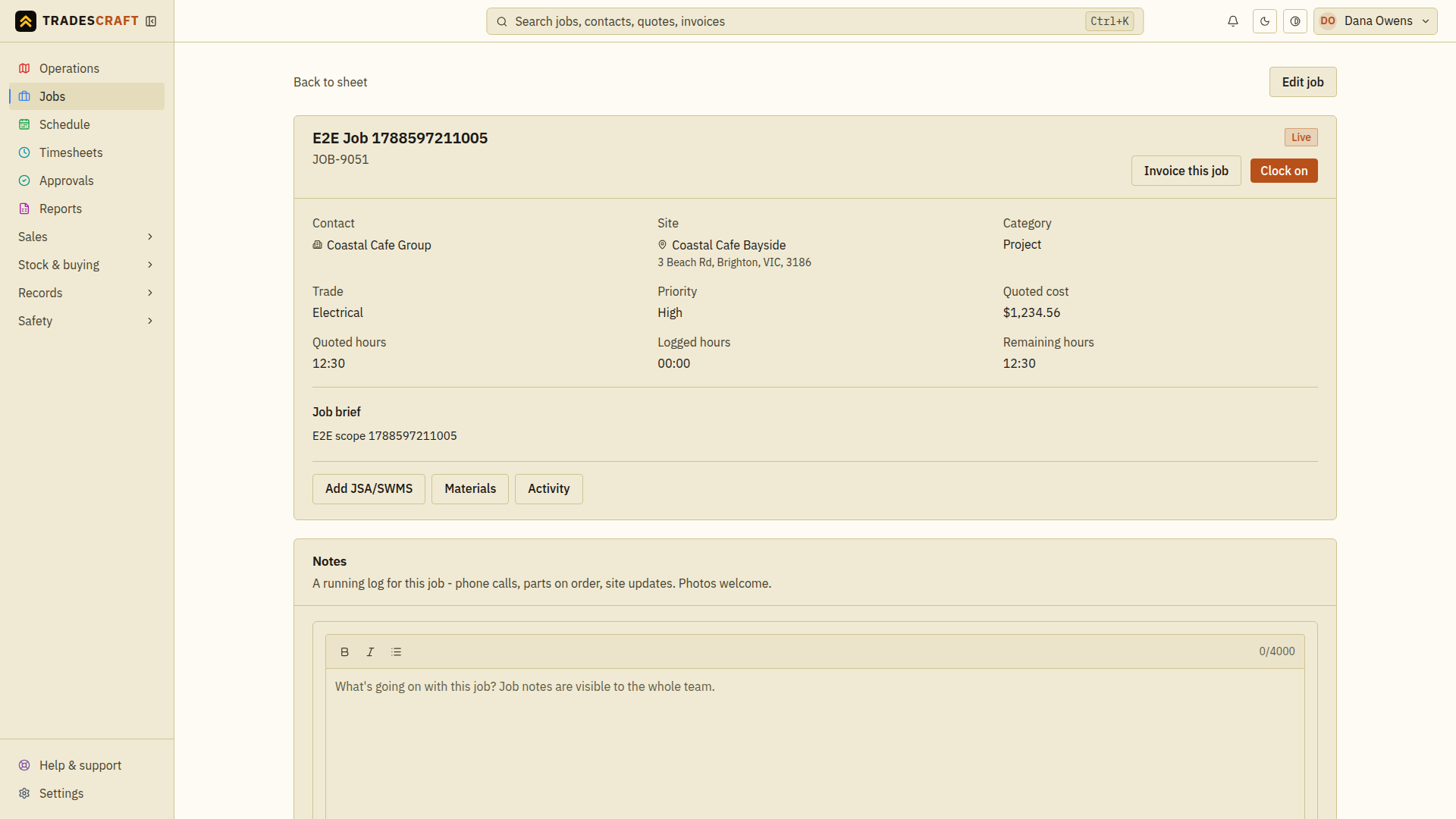Open Timesheets page
The image size is (1456, 819).
pyautogui.click(x=86, y=152)
